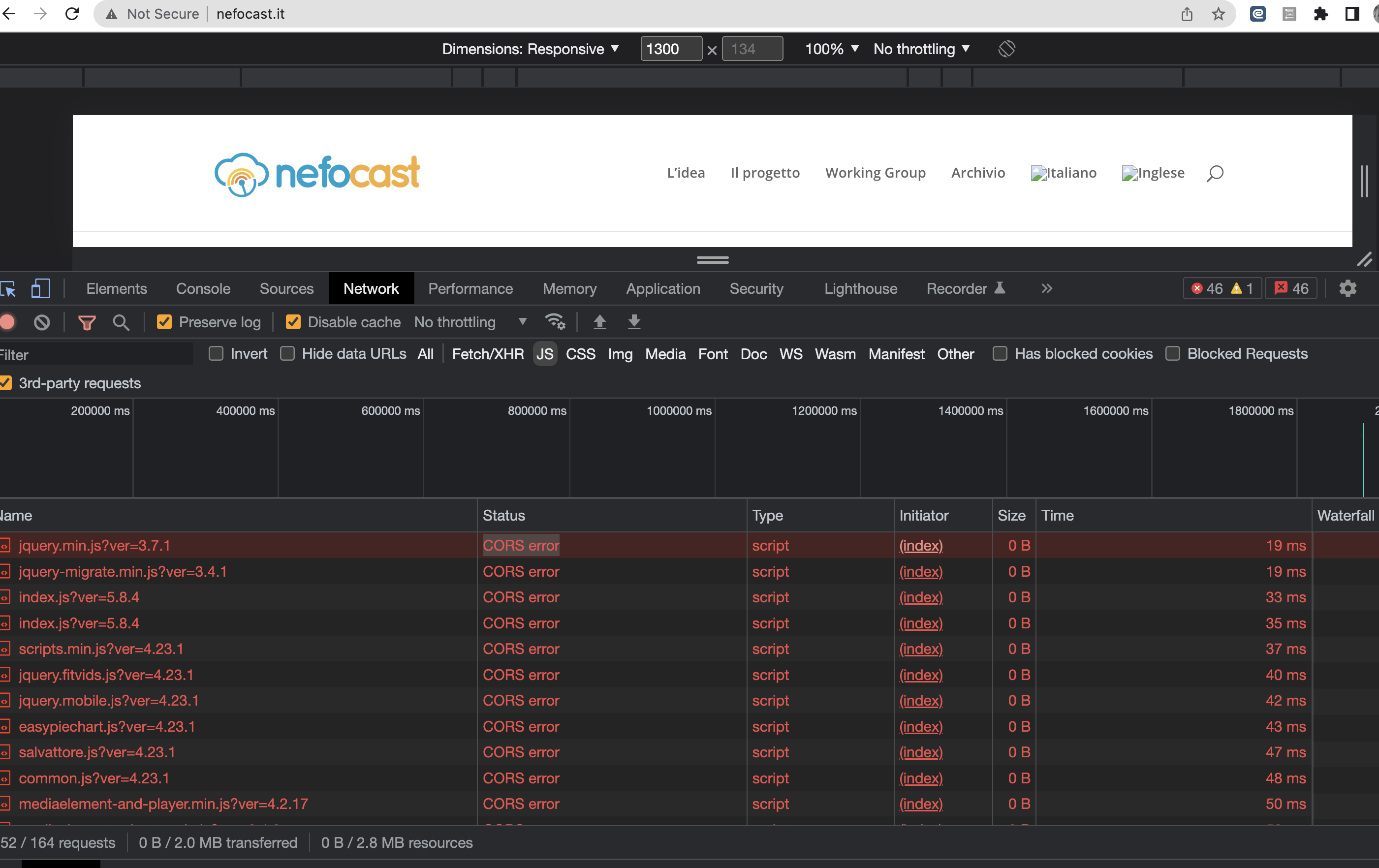
Task: Click the network Filter text field
Action: (x=96, y=354)
